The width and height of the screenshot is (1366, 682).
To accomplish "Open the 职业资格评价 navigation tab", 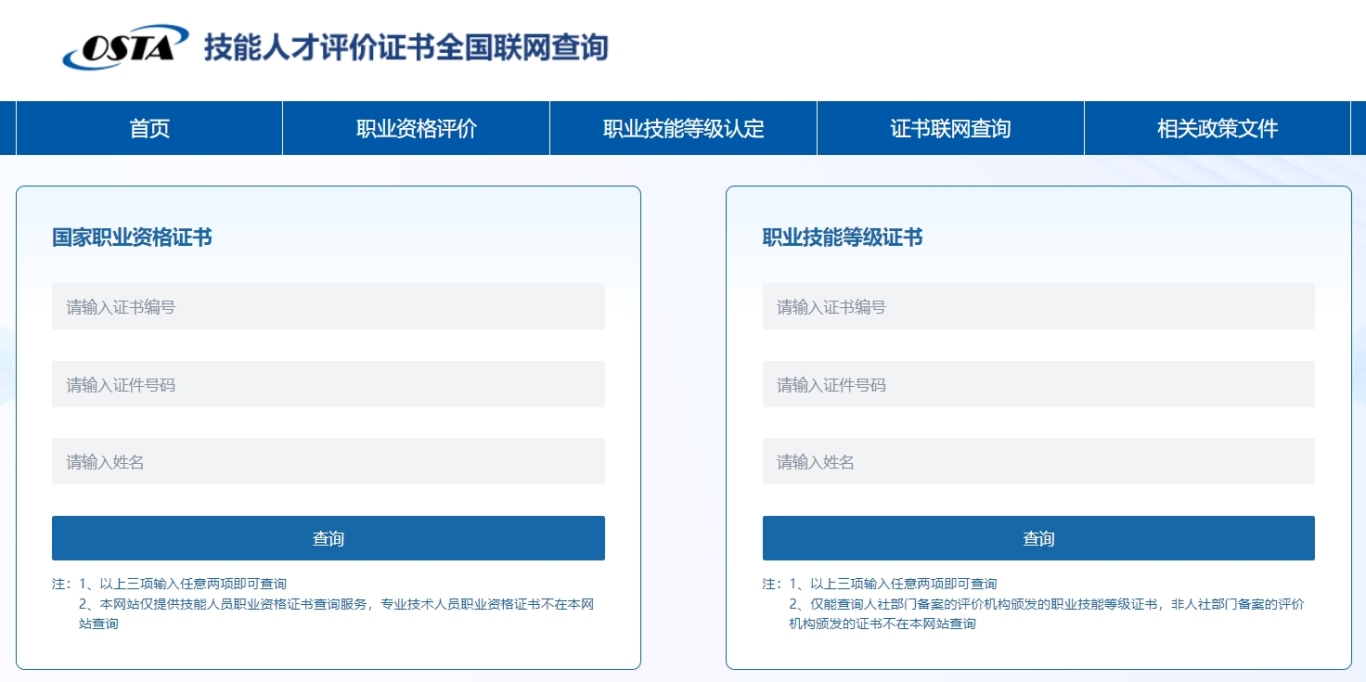I will point(416,128).
